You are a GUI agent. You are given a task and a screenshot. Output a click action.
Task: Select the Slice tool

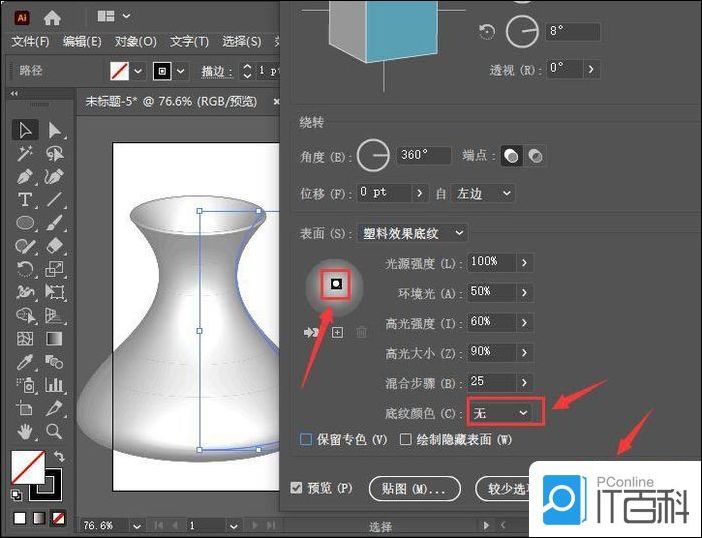pos(54,408)
